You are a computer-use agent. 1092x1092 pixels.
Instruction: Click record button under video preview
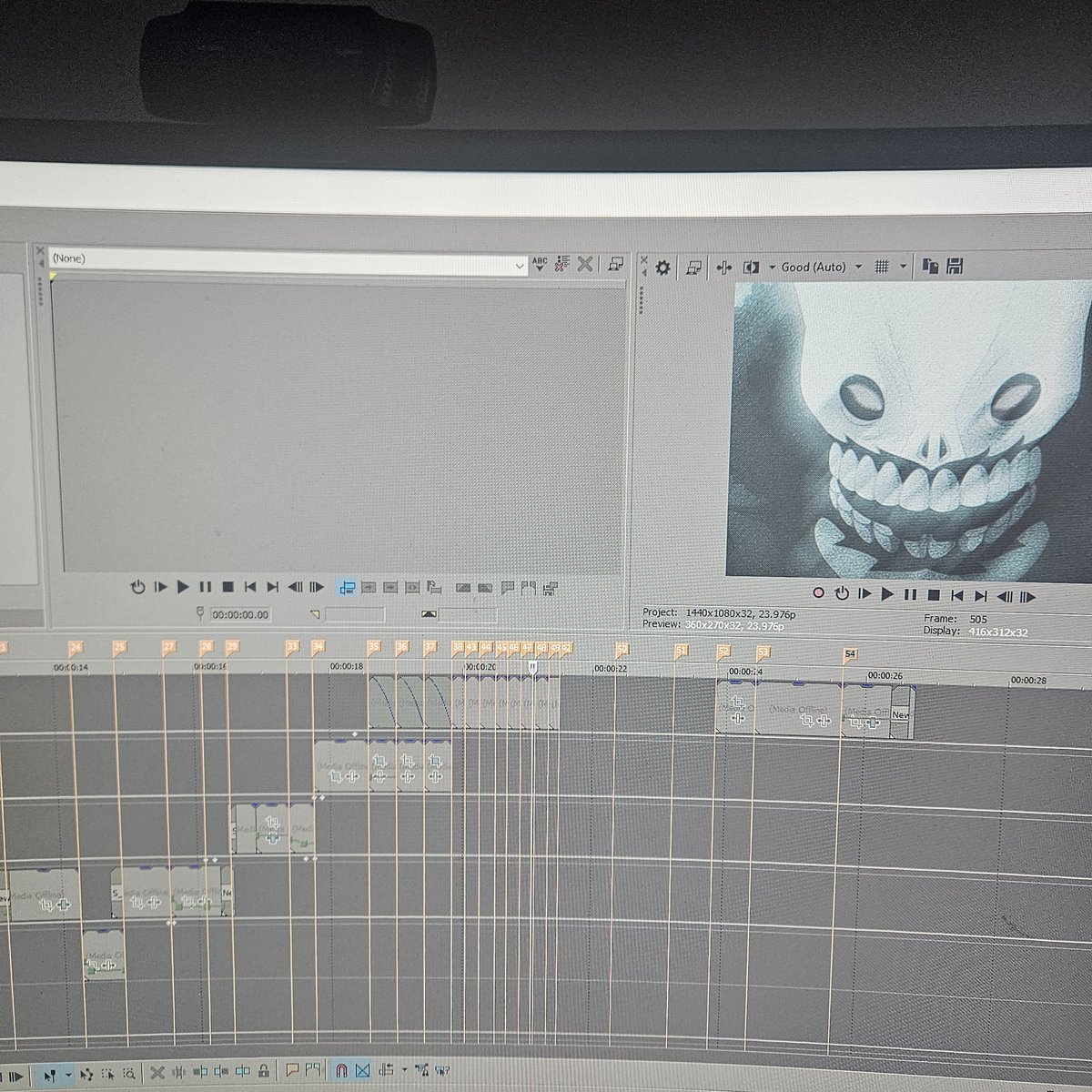[818, 593]
